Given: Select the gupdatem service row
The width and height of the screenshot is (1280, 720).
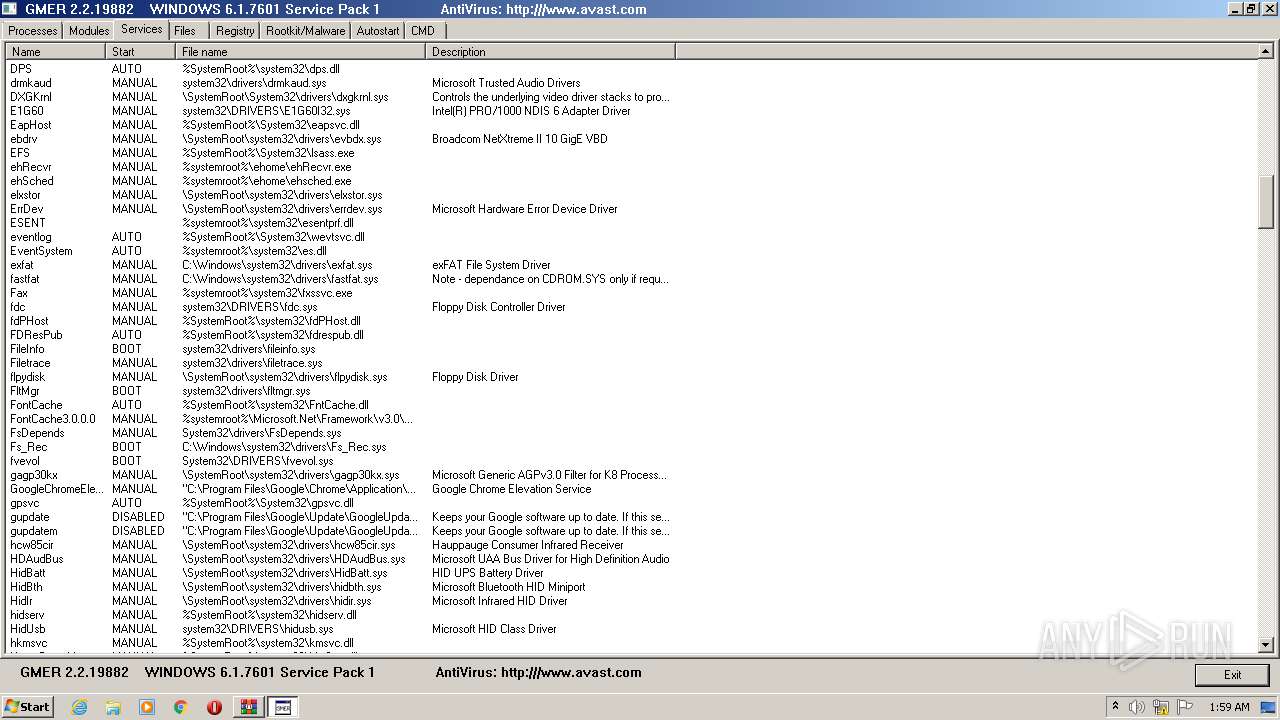Looking at the screenshot, I should click(340, 531).
